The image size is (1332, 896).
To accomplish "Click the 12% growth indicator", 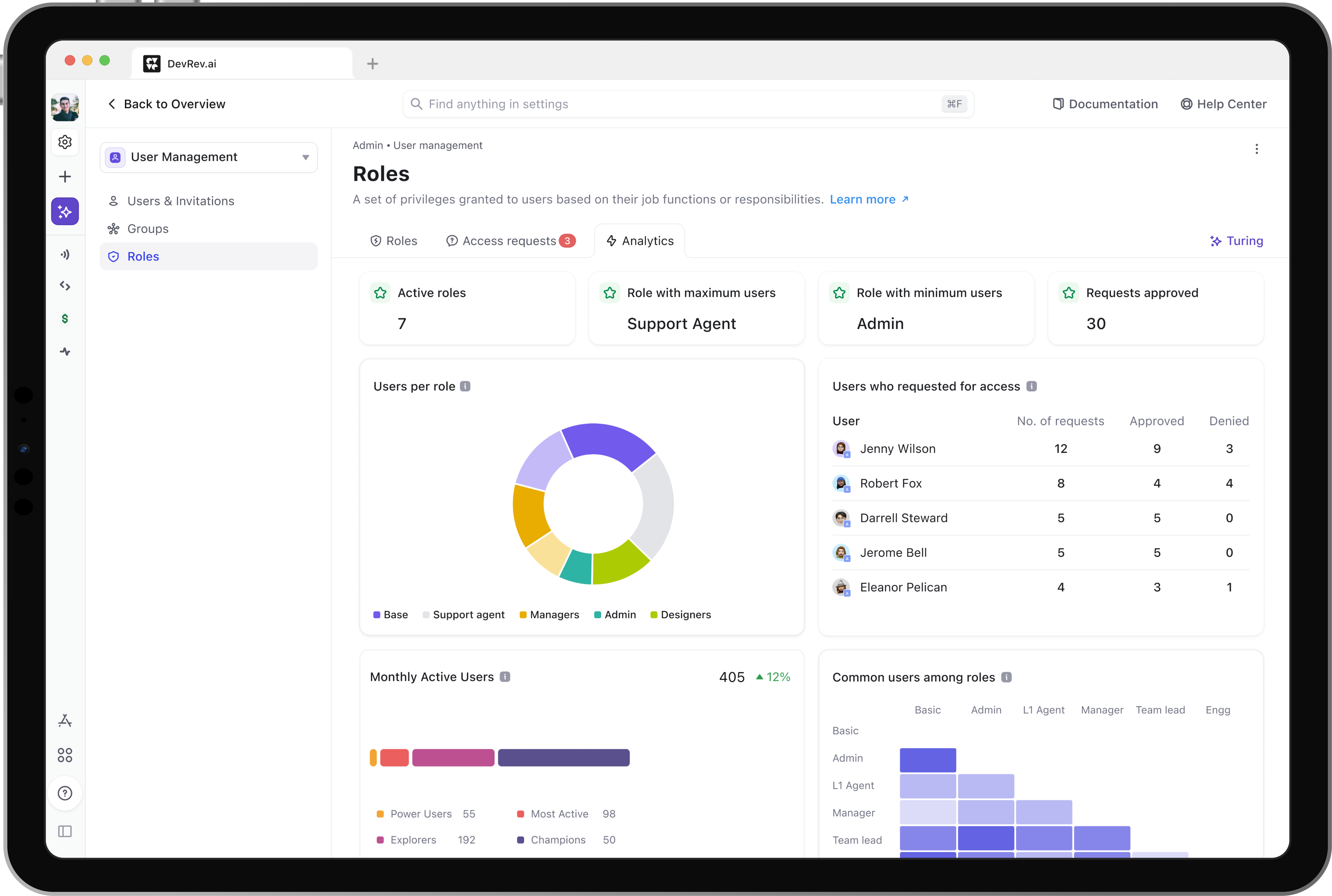I will [773, 677].
